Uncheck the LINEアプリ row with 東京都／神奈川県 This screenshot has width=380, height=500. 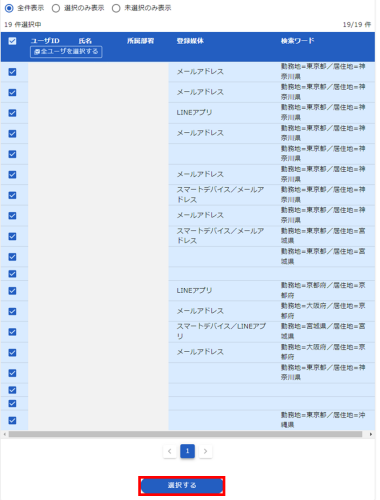[12, 113]
